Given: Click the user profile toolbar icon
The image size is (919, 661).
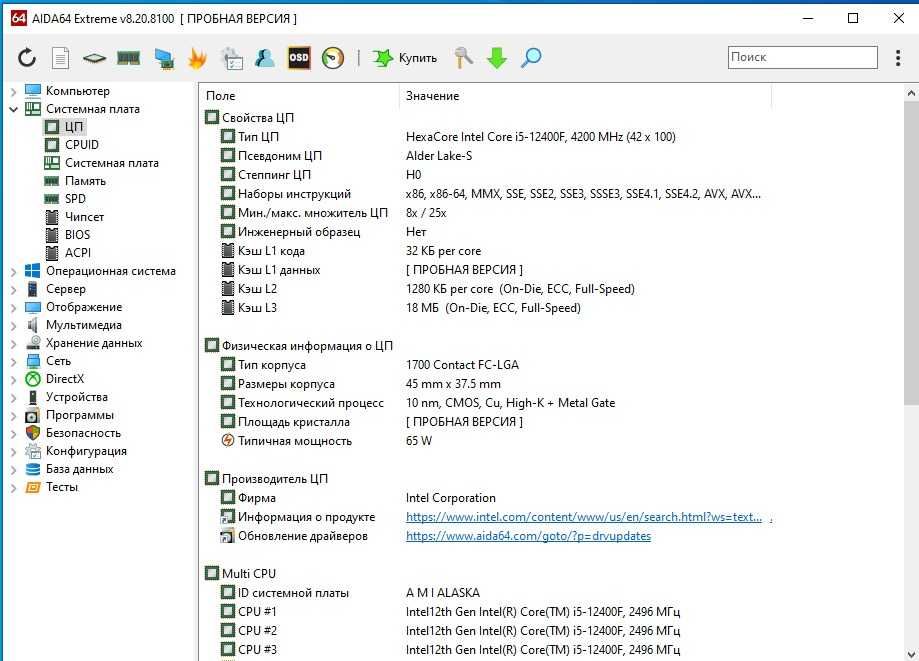Looking at the screenshot, I should (265, 57).
